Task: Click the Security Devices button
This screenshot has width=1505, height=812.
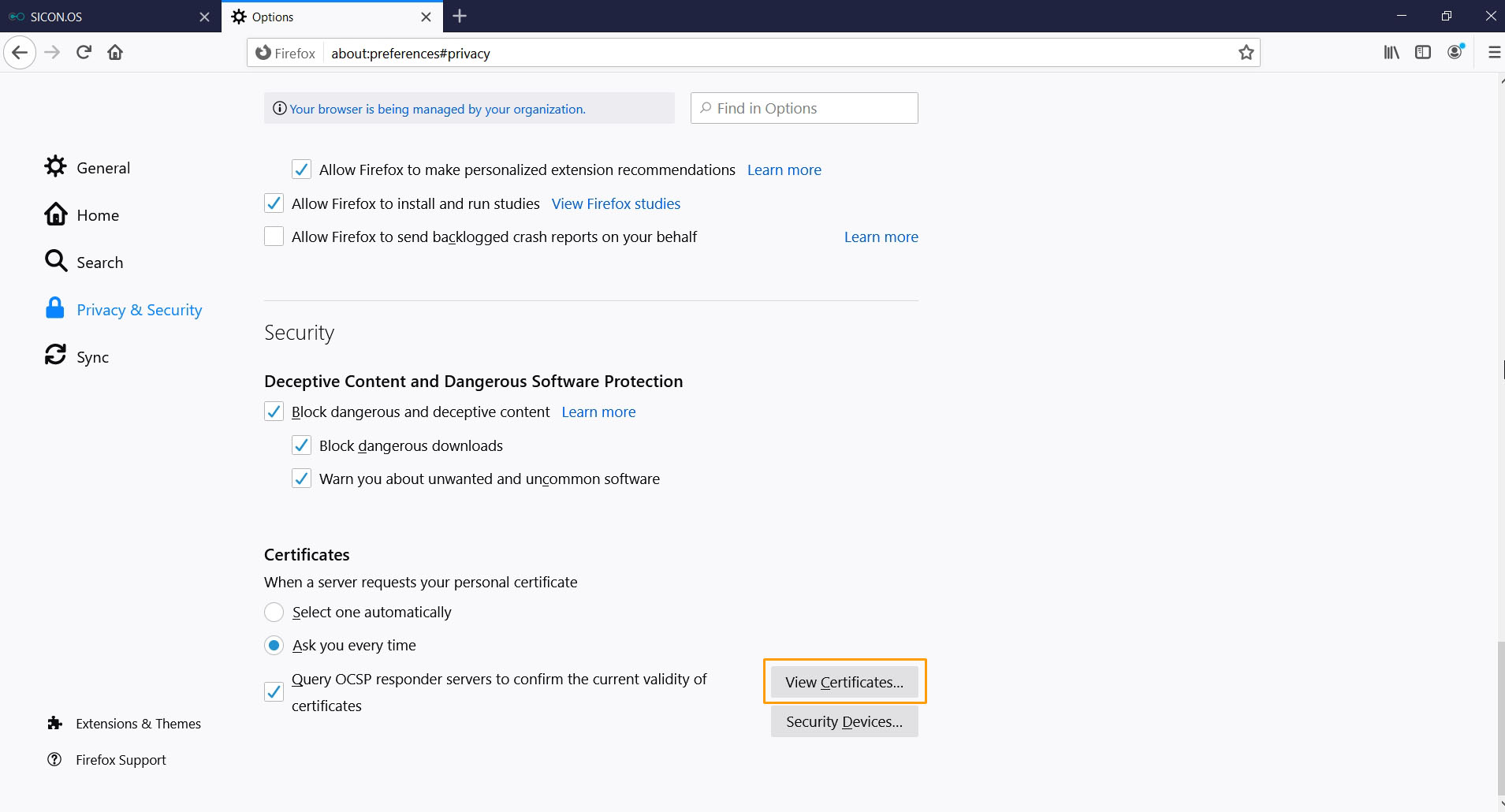Action: (x=844, y=721)
